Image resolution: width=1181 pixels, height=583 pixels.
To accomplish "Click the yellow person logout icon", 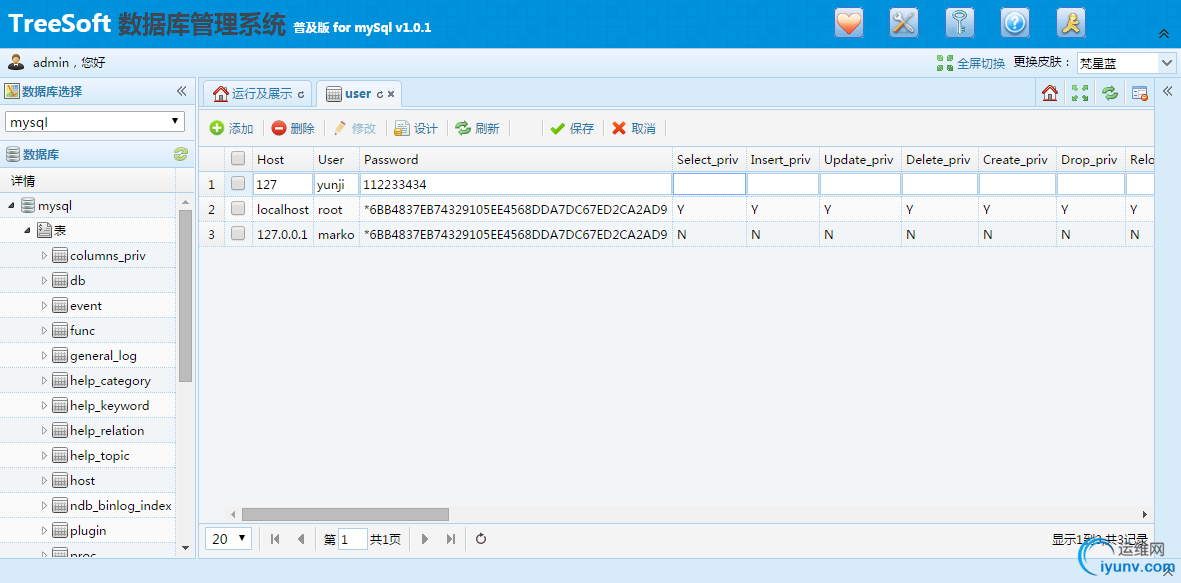I will (1070, 23).
